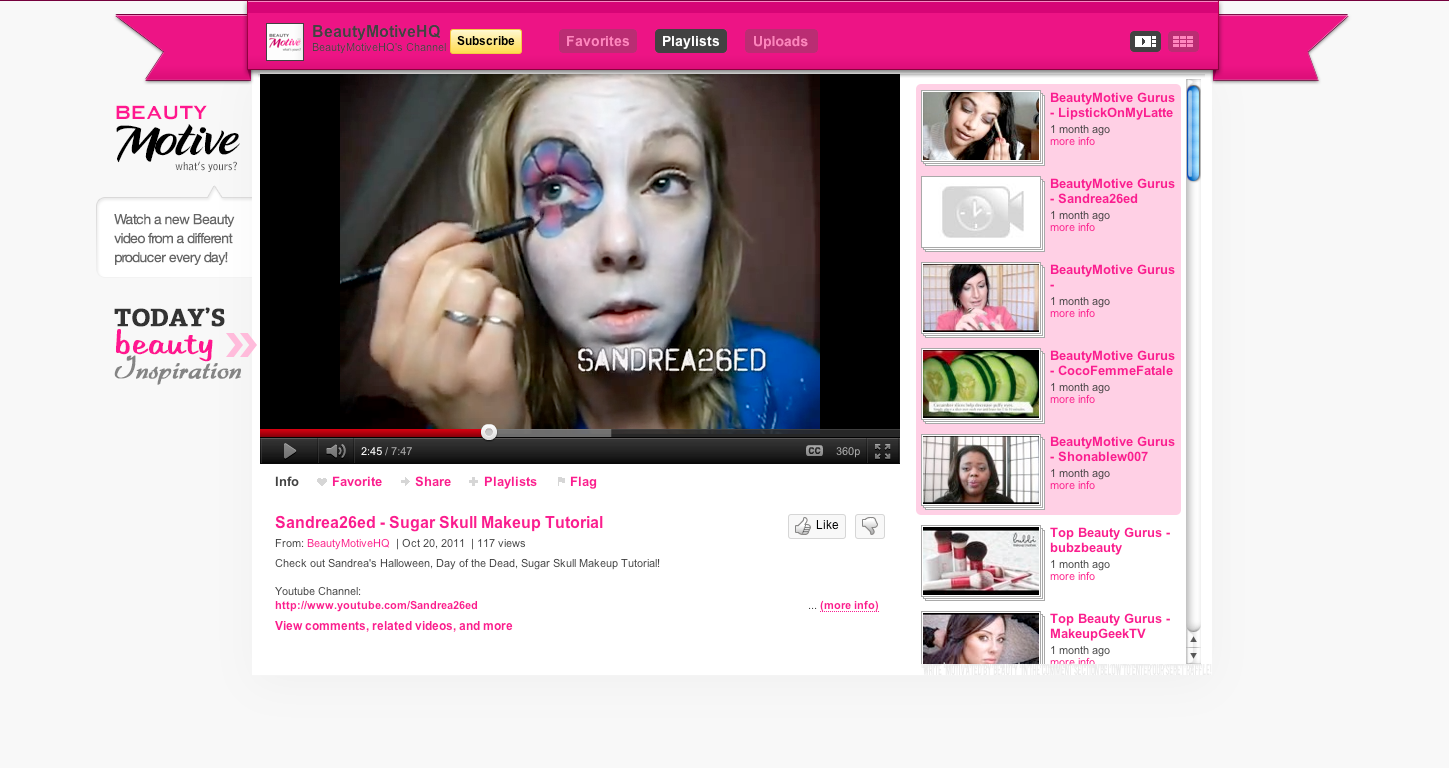Open the LipstickOnMyLatte video thumbnail
The height and width of the screenshot is (768, 1449).
[x=981, y=126]
